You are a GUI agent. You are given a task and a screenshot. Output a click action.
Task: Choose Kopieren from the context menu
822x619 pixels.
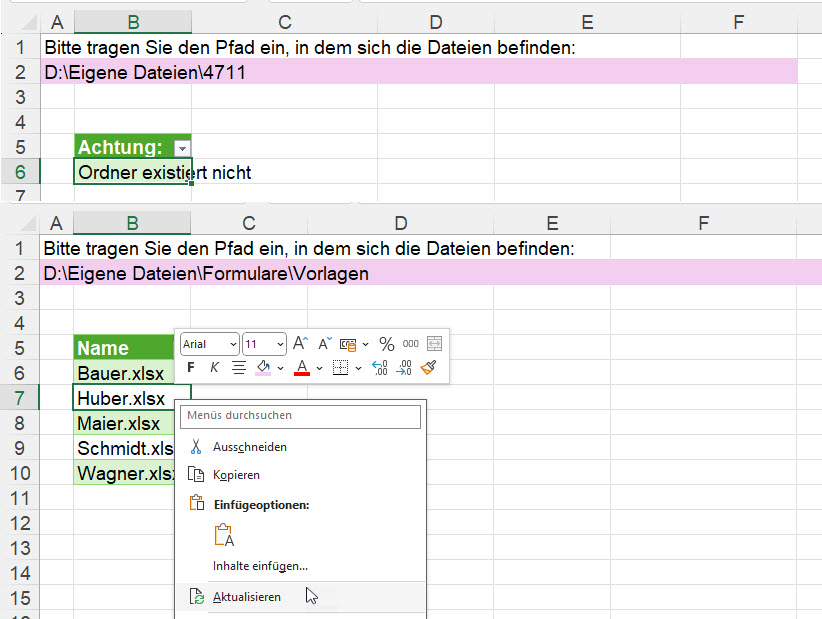point(236,475)
